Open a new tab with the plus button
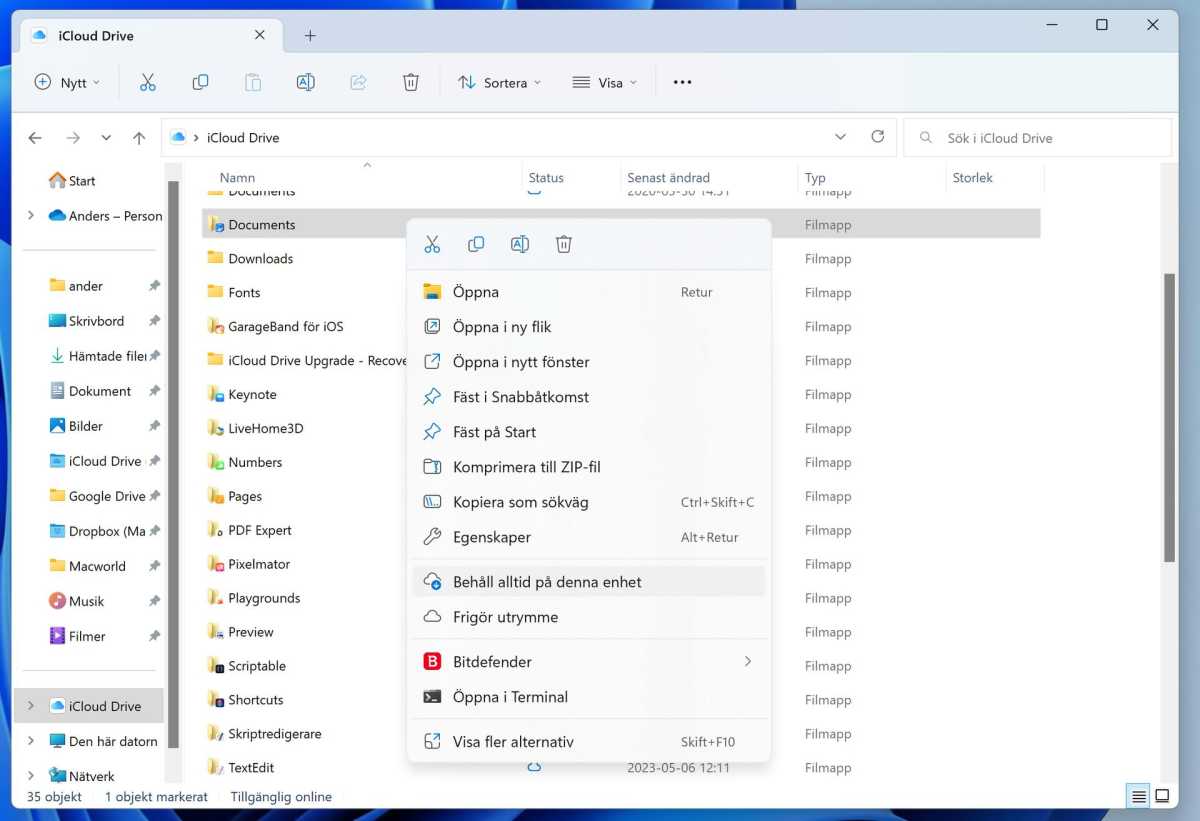 click(310, 36)
